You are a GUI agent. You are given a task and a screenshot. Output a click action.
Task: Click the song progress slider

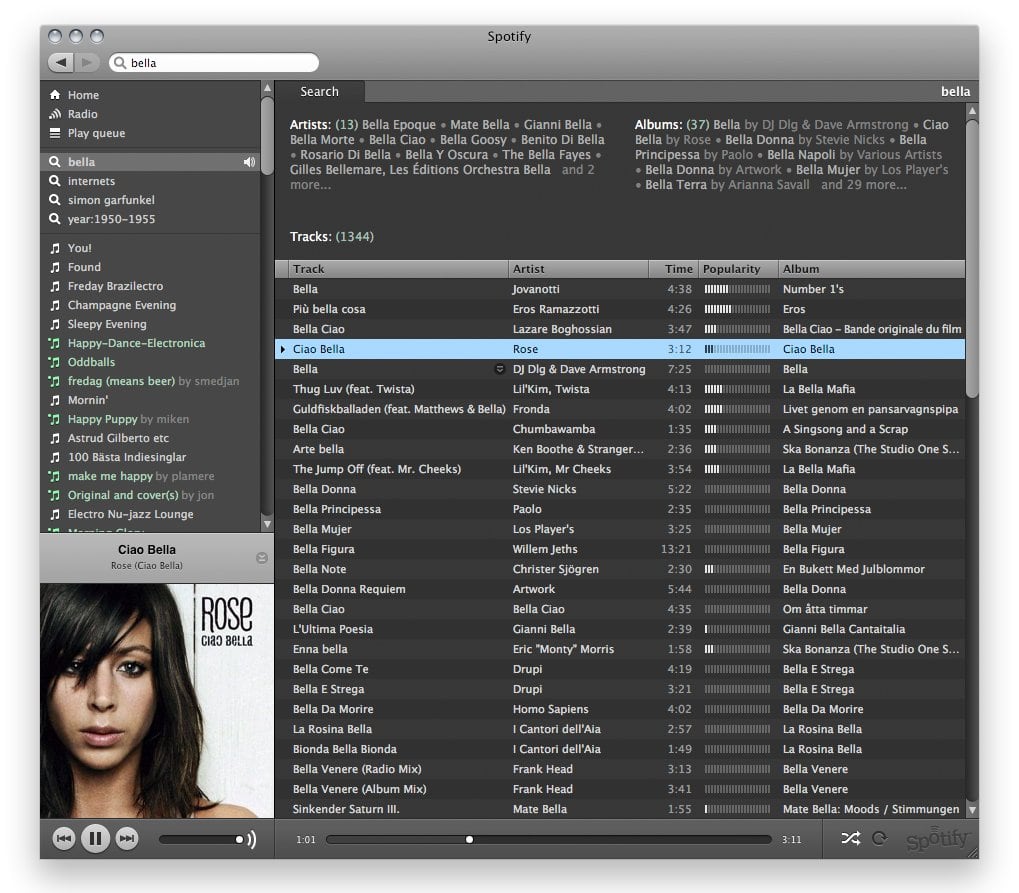tap(548, 840)
